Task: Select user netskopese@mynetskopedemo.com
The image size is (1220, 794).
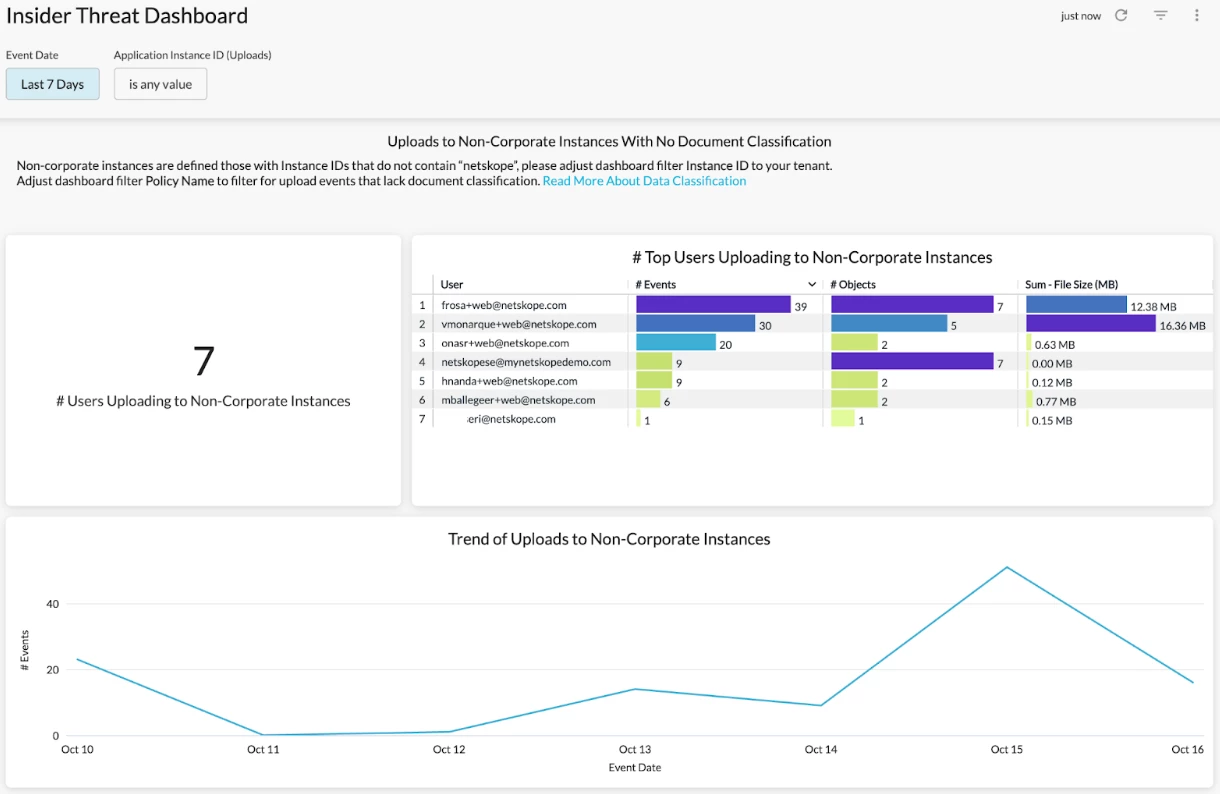Action: [x=526, y=362]
